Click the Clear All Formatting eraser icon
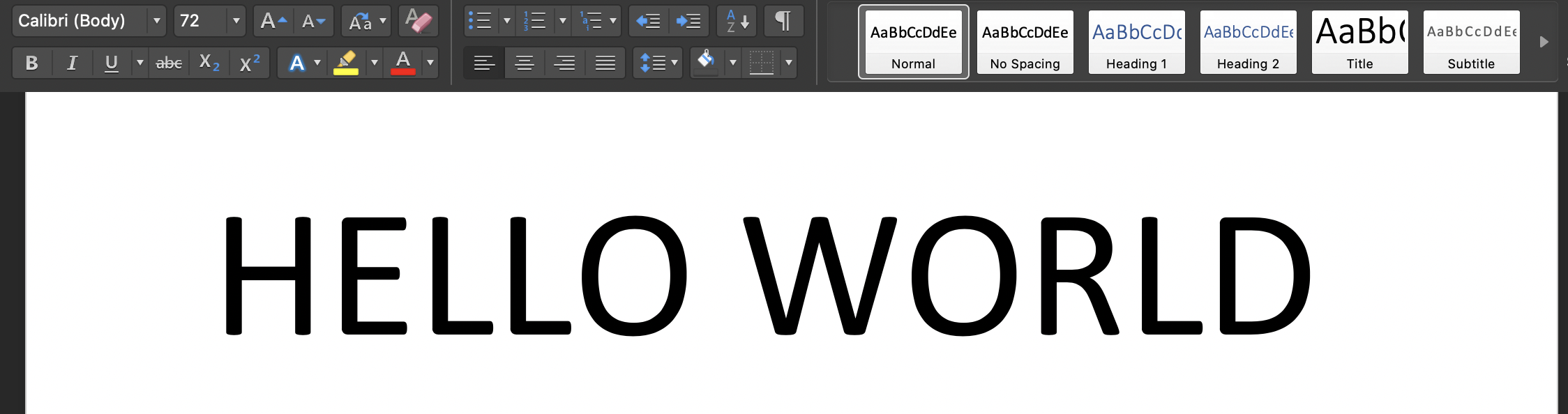The image size is (1568, 414). (419, 21)
